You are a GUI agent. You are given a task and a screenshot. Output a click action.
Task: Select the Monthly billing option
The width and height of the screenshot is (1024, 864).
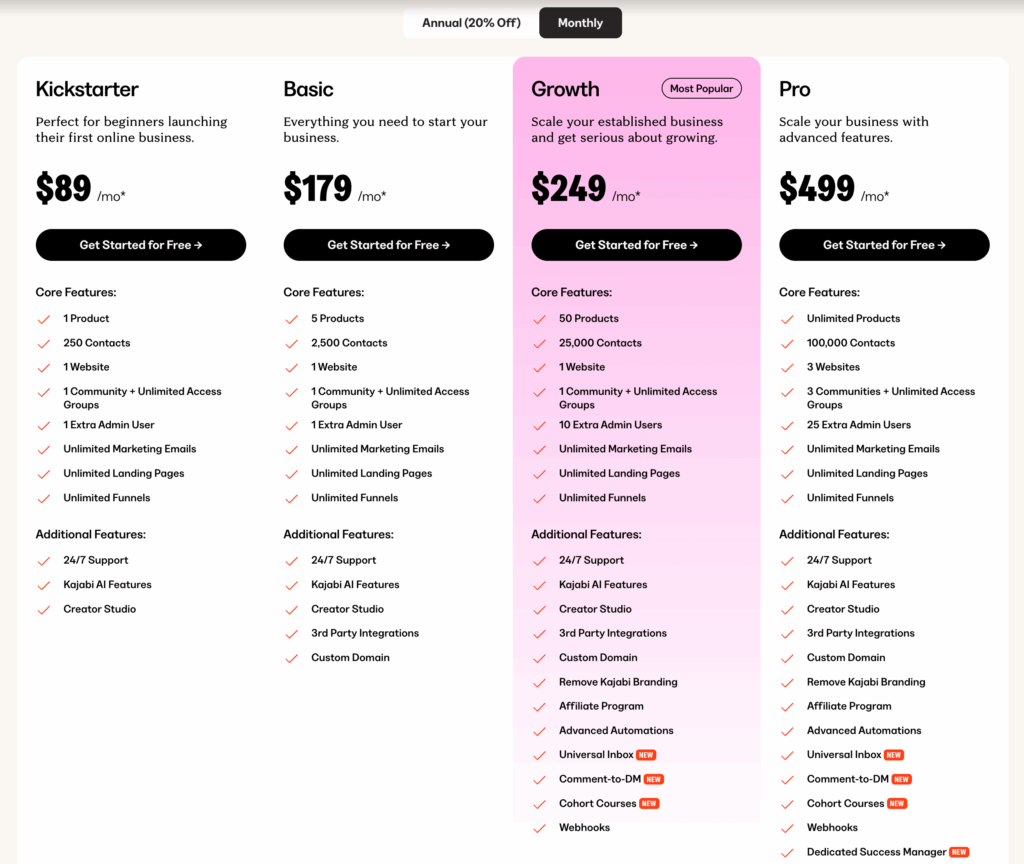click(x=580, y=23)
